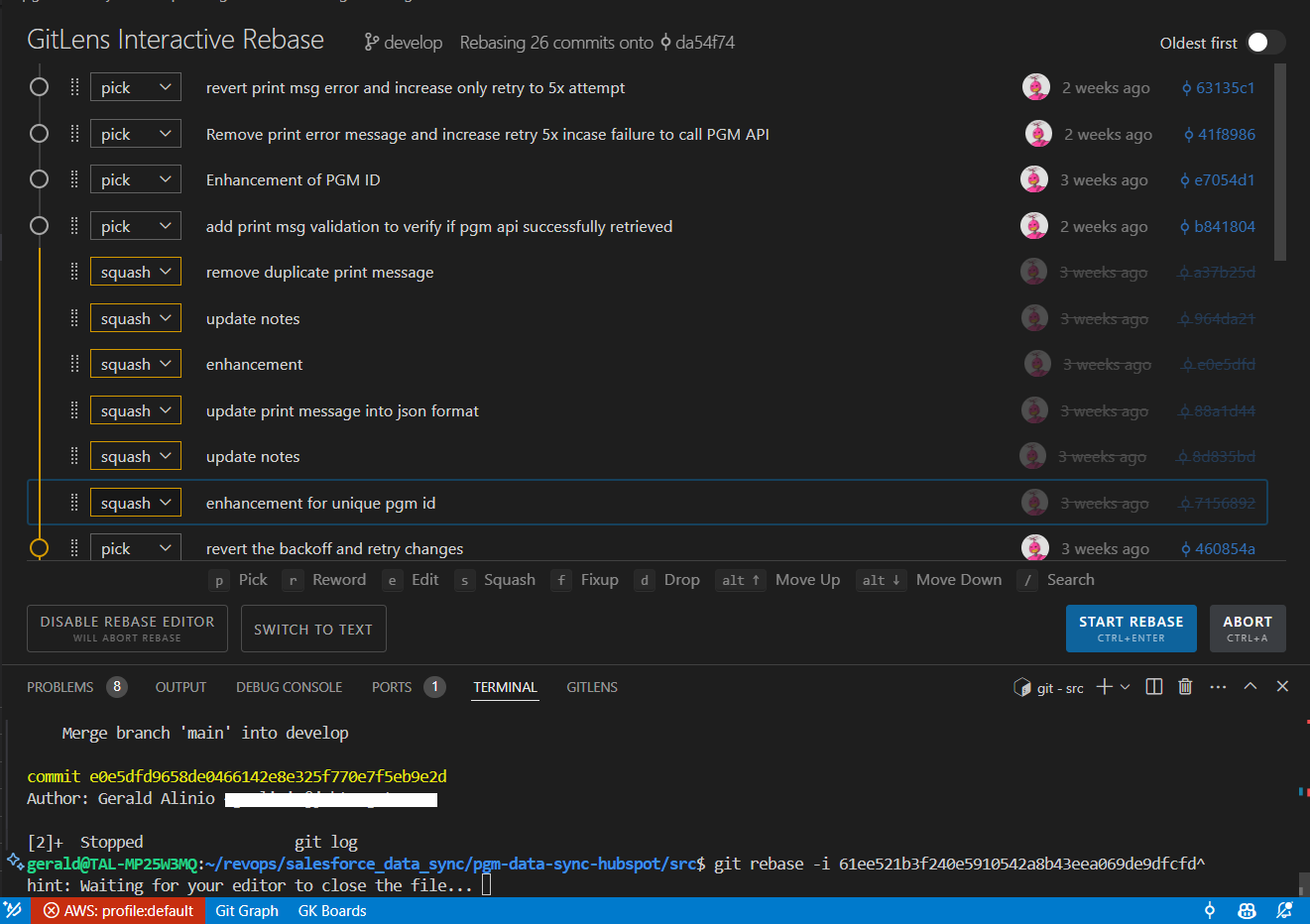Toggle the Oldest first switch

tap(1266, 43)
